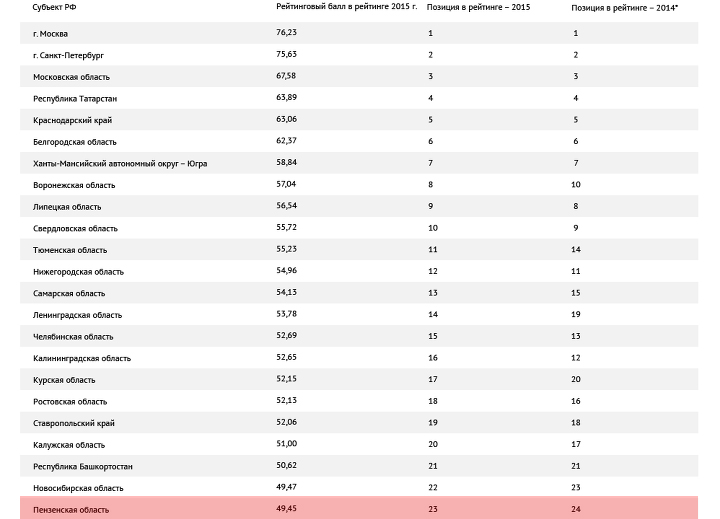Select the score cell 58,84
Image resolution: width=720 pixels, height=519 pixels.
point(286,163)
